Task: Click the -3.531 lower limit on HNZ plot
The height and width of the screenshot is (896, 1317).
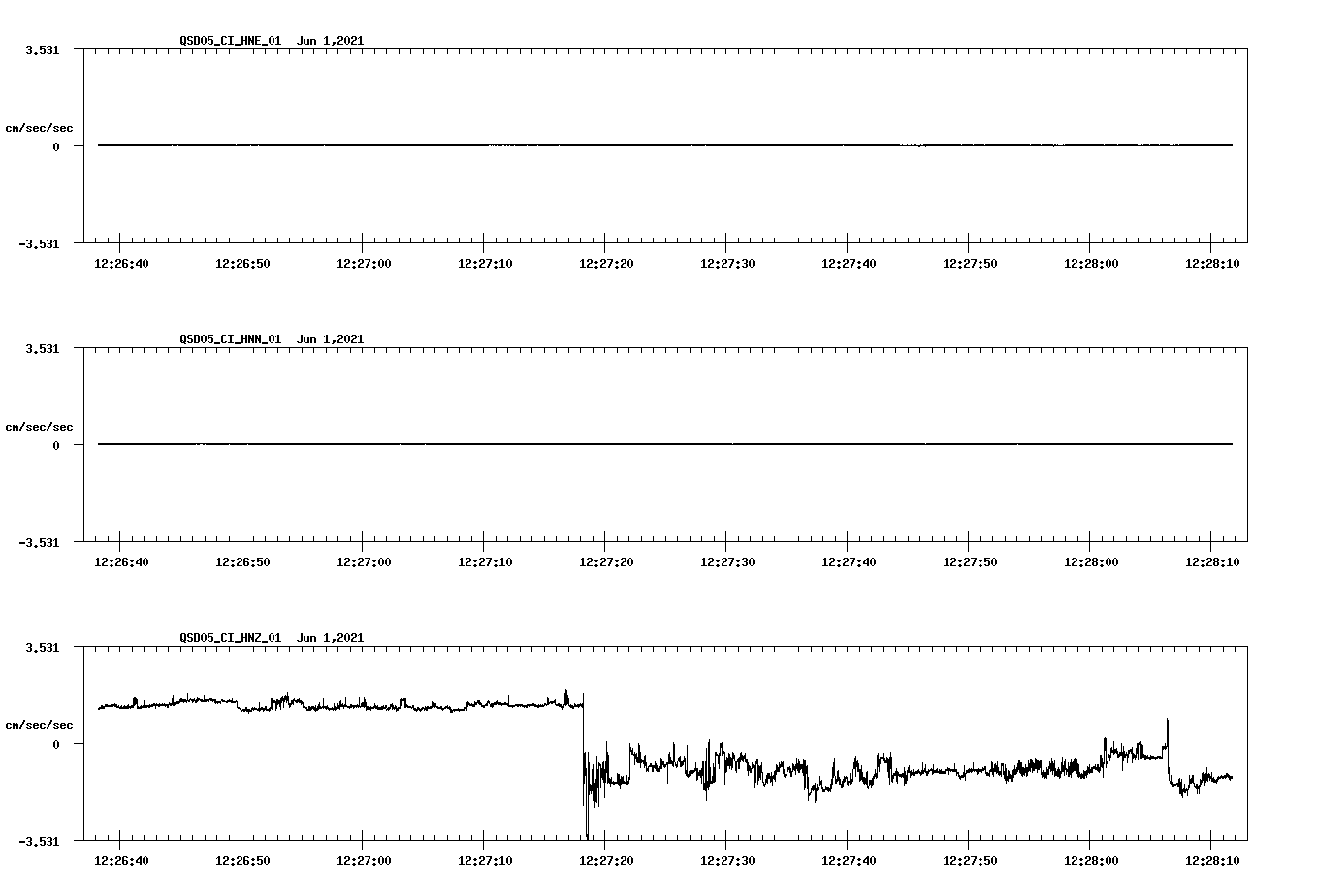Action: pos(39,842)
